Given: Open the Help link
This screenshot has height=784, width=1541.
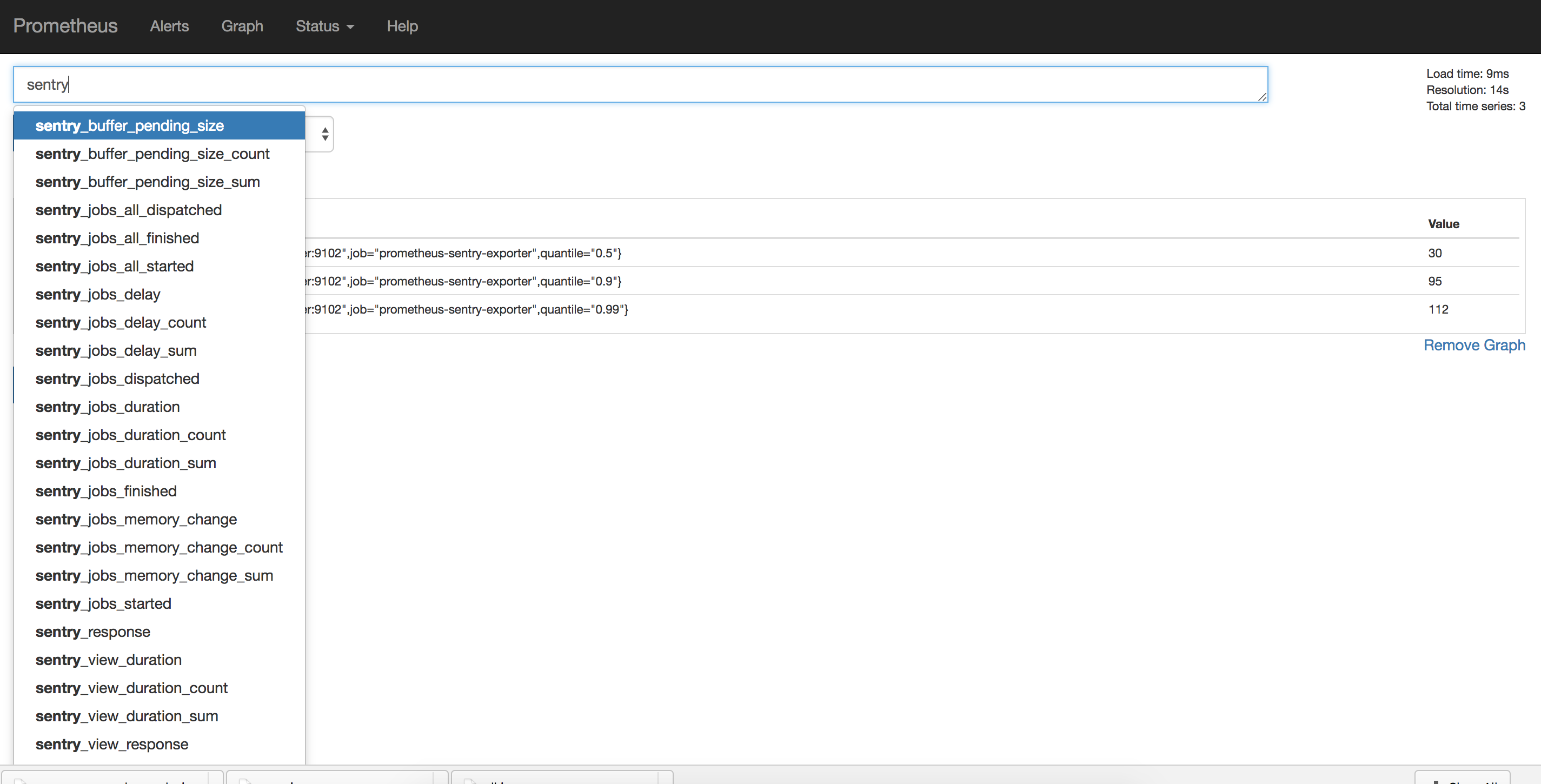Looking at the screenshot, I should [x=402, y=26].
